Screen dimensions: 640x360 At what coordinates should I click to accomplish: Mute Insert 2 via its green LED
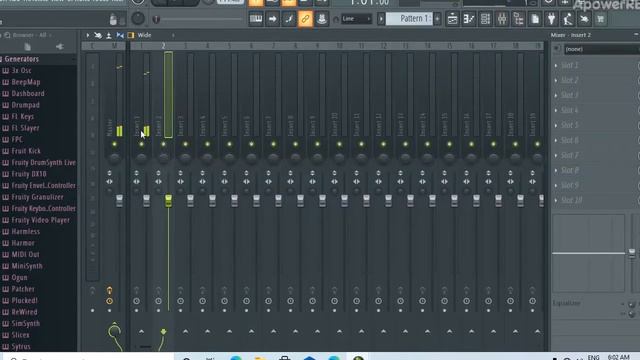click(x=163, y=144)
